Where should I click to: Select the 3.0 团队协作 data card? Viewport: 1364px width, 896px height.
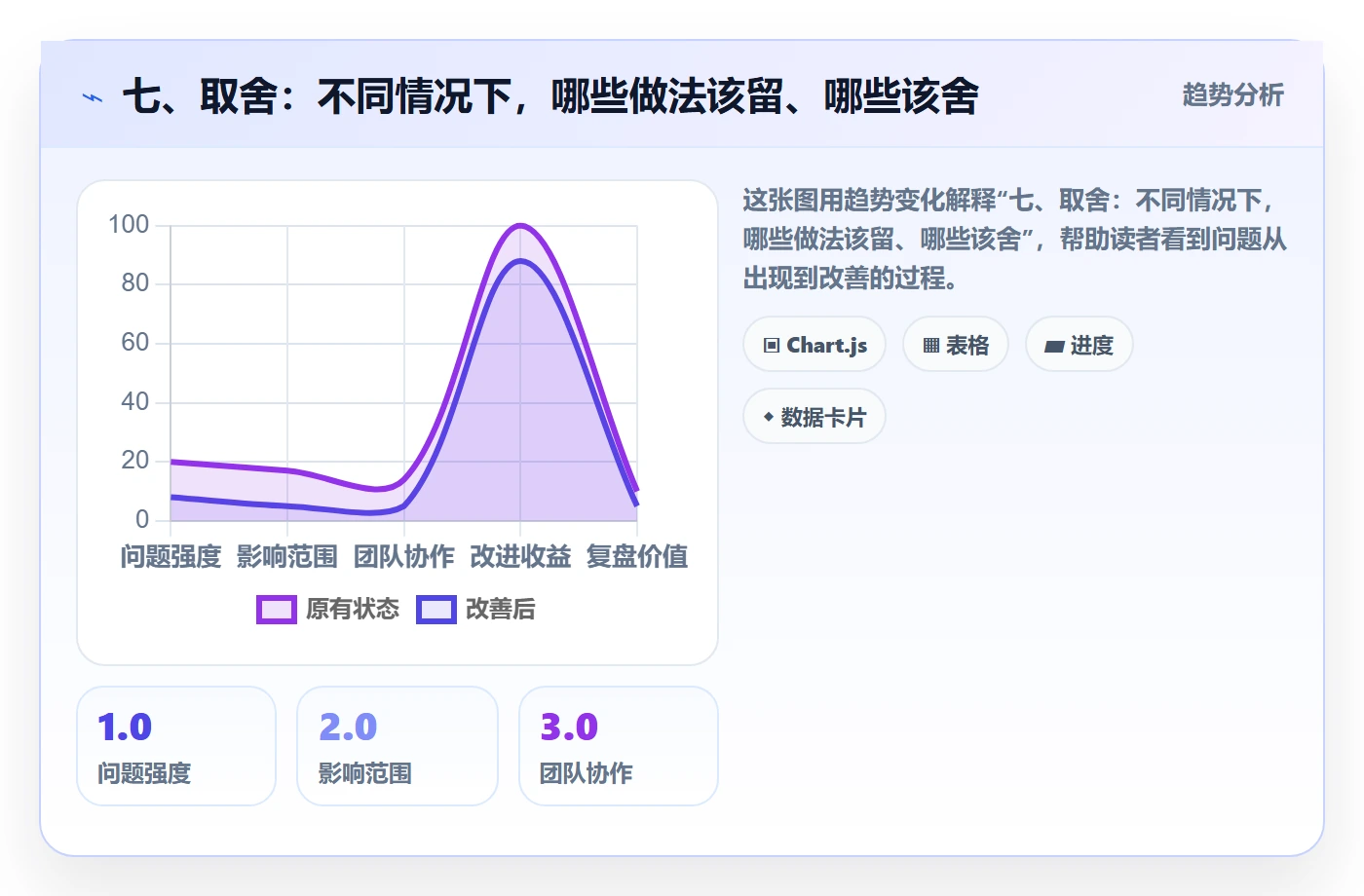point(619,746)
